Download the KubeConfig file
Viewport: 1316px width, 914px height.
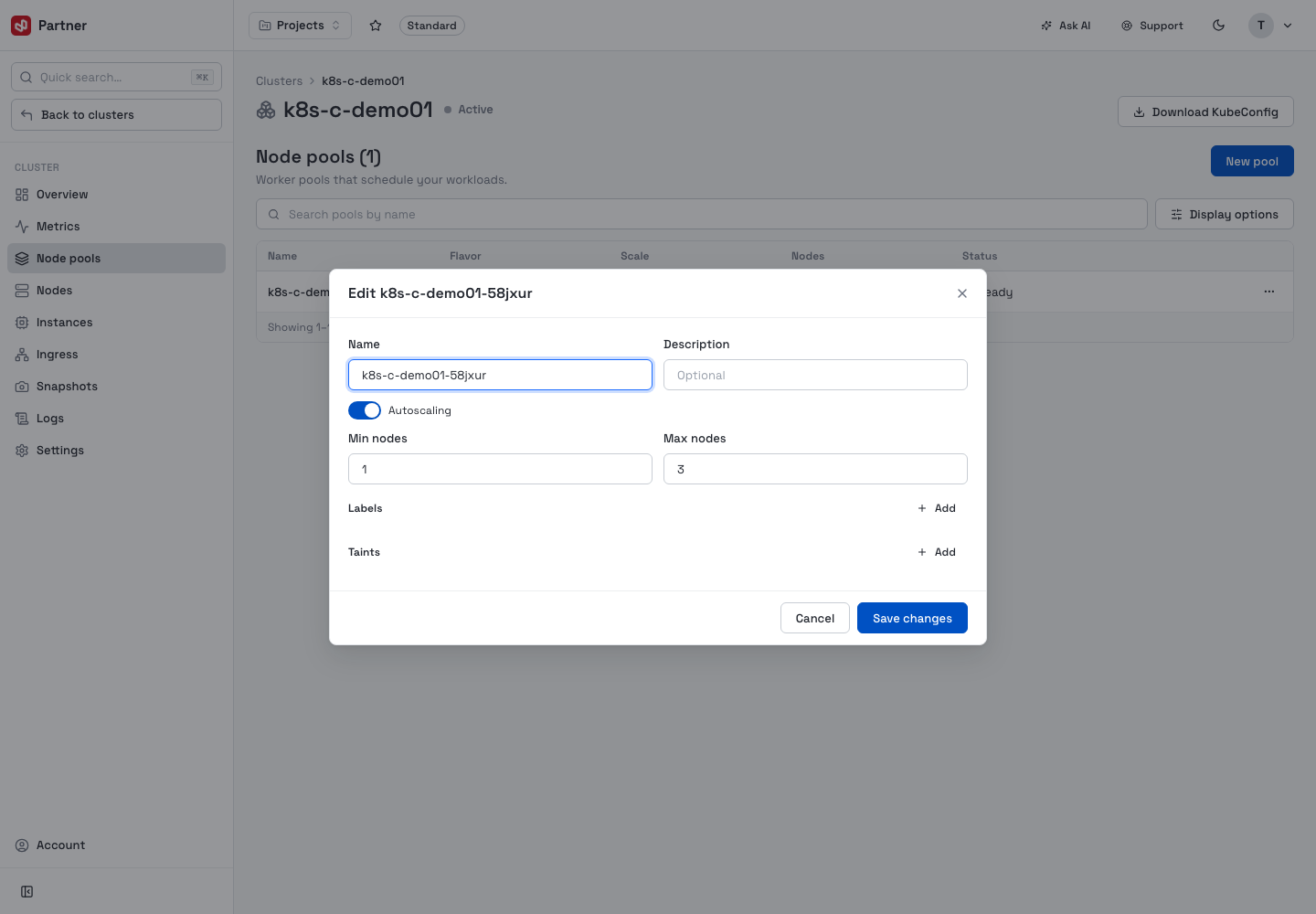1205,112
